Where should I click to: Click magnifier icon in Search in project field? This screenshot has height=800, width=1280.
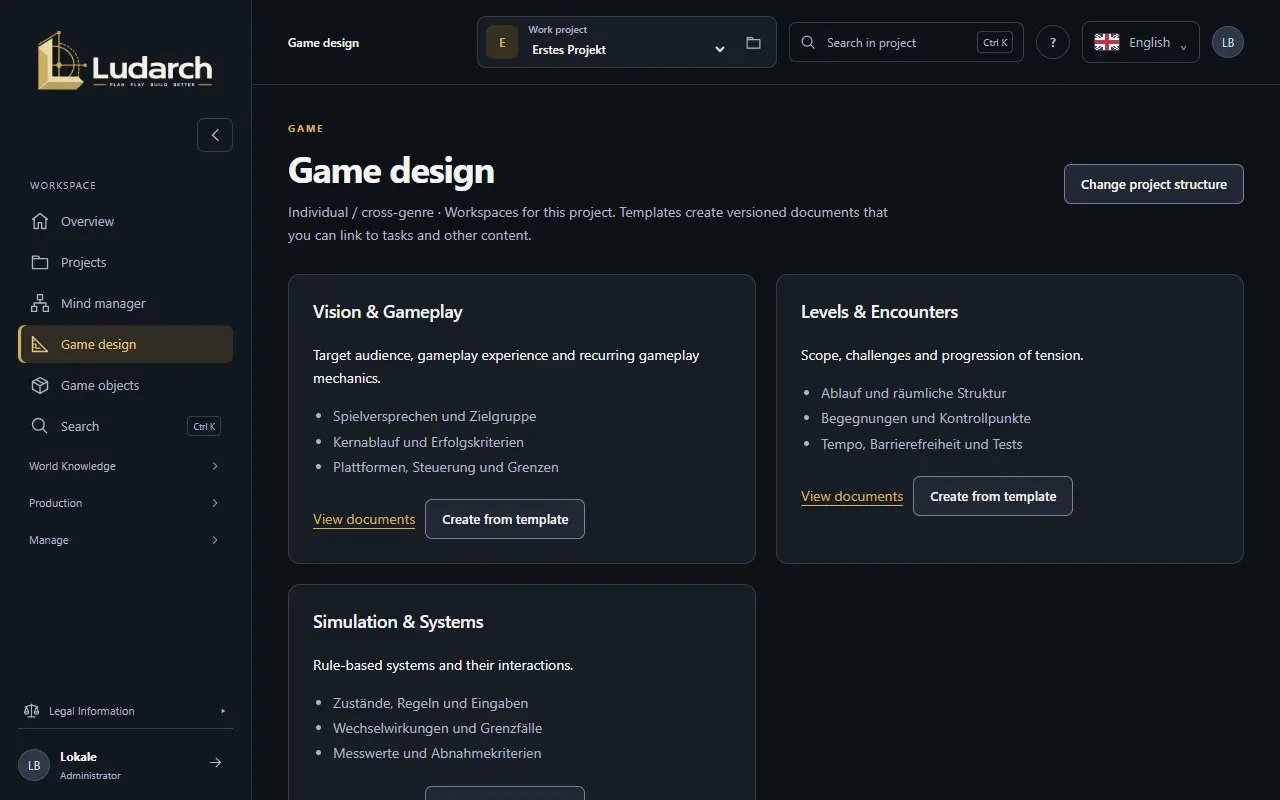[808, 43]
